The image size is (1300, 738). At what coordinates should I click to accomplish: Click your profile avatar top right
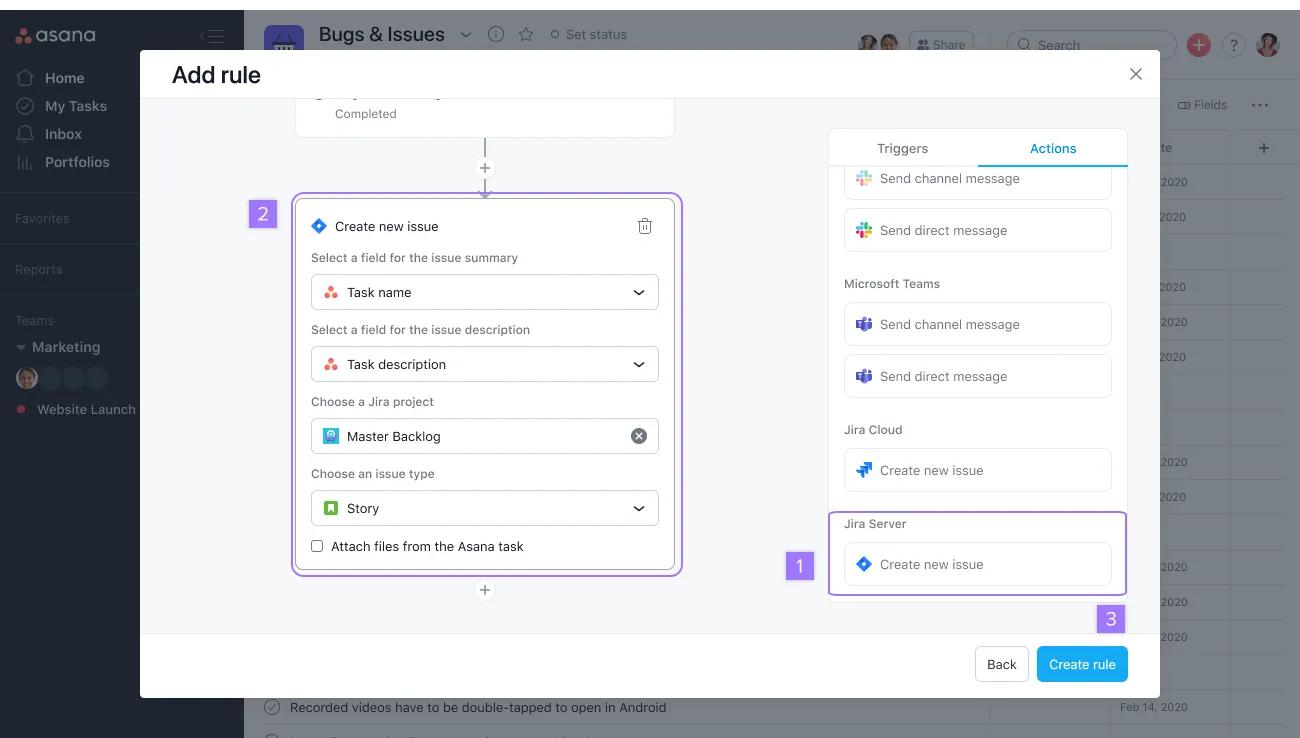1267,44
